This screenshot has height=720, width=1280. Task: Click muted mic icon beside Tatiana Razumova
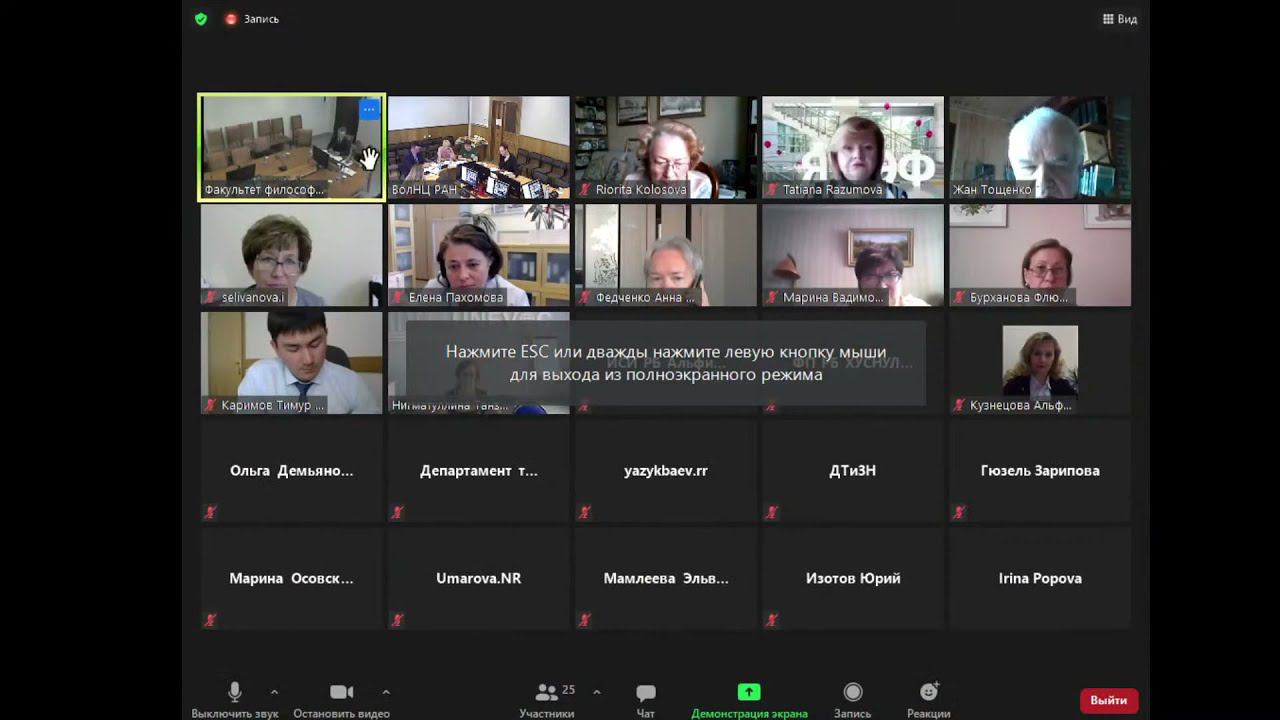click(x=773, y=189)
